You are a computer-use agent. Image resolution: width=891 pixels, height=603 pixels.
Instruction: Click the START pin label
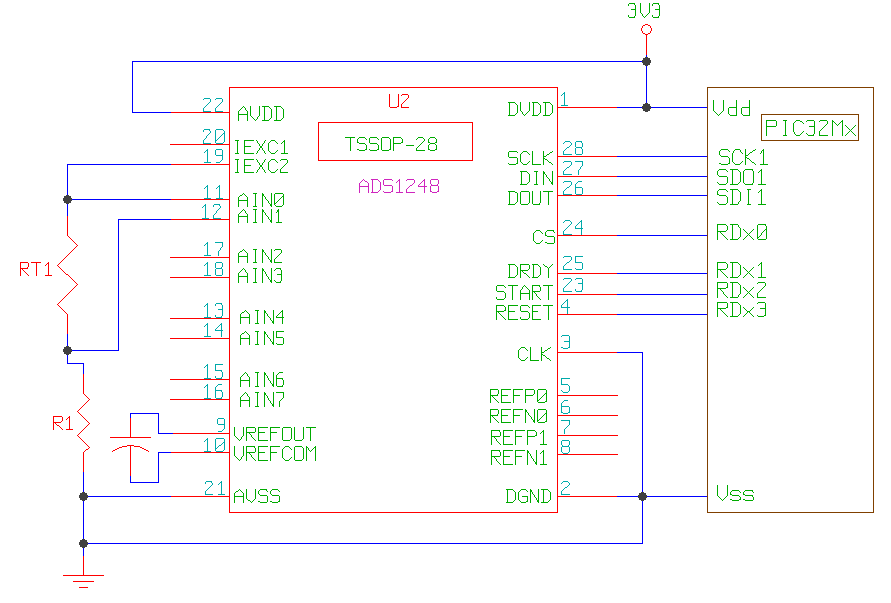[523, 293]
